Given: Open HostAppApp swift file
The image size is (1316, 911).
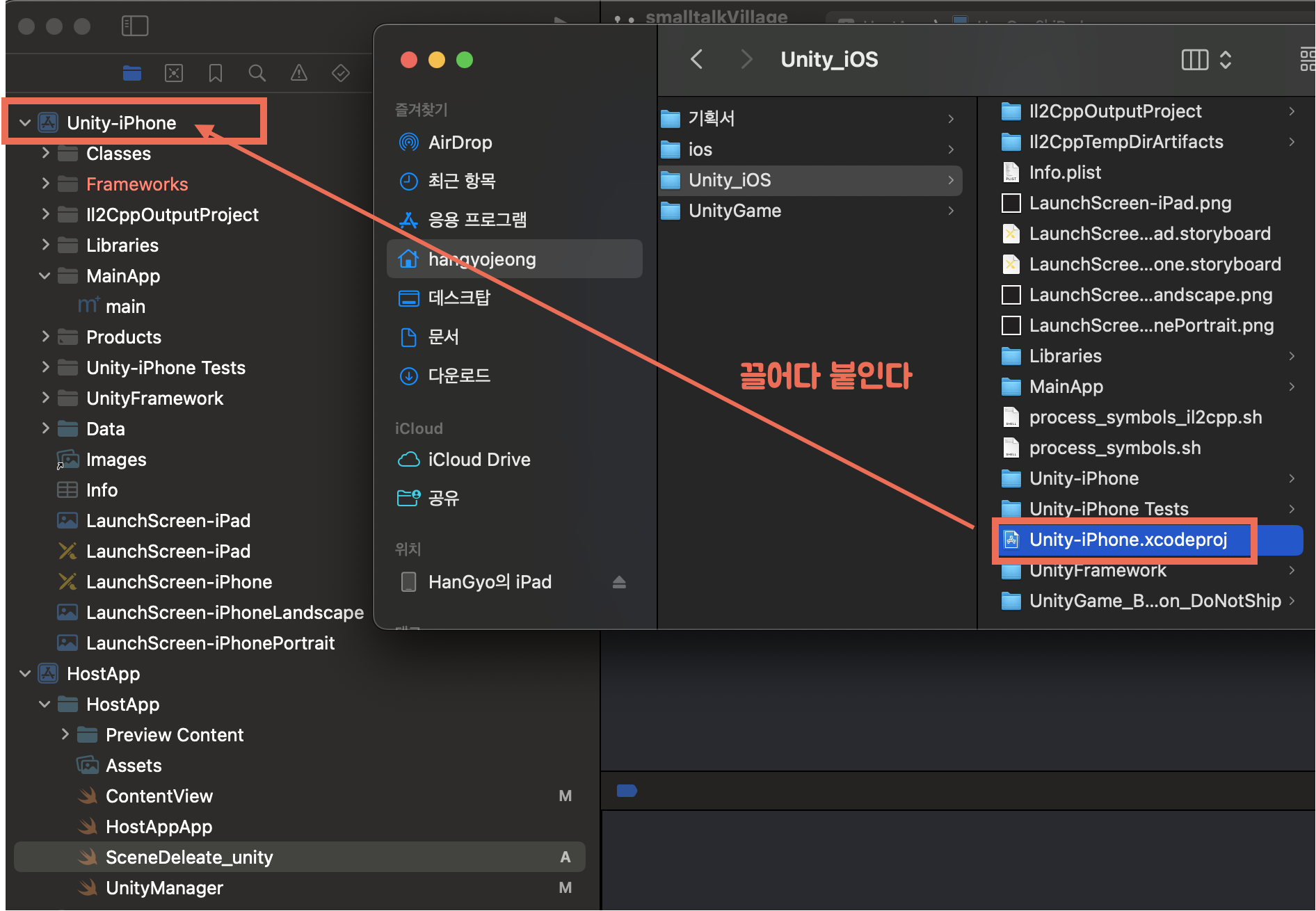Looking at the screenshot, I should 299,827.
